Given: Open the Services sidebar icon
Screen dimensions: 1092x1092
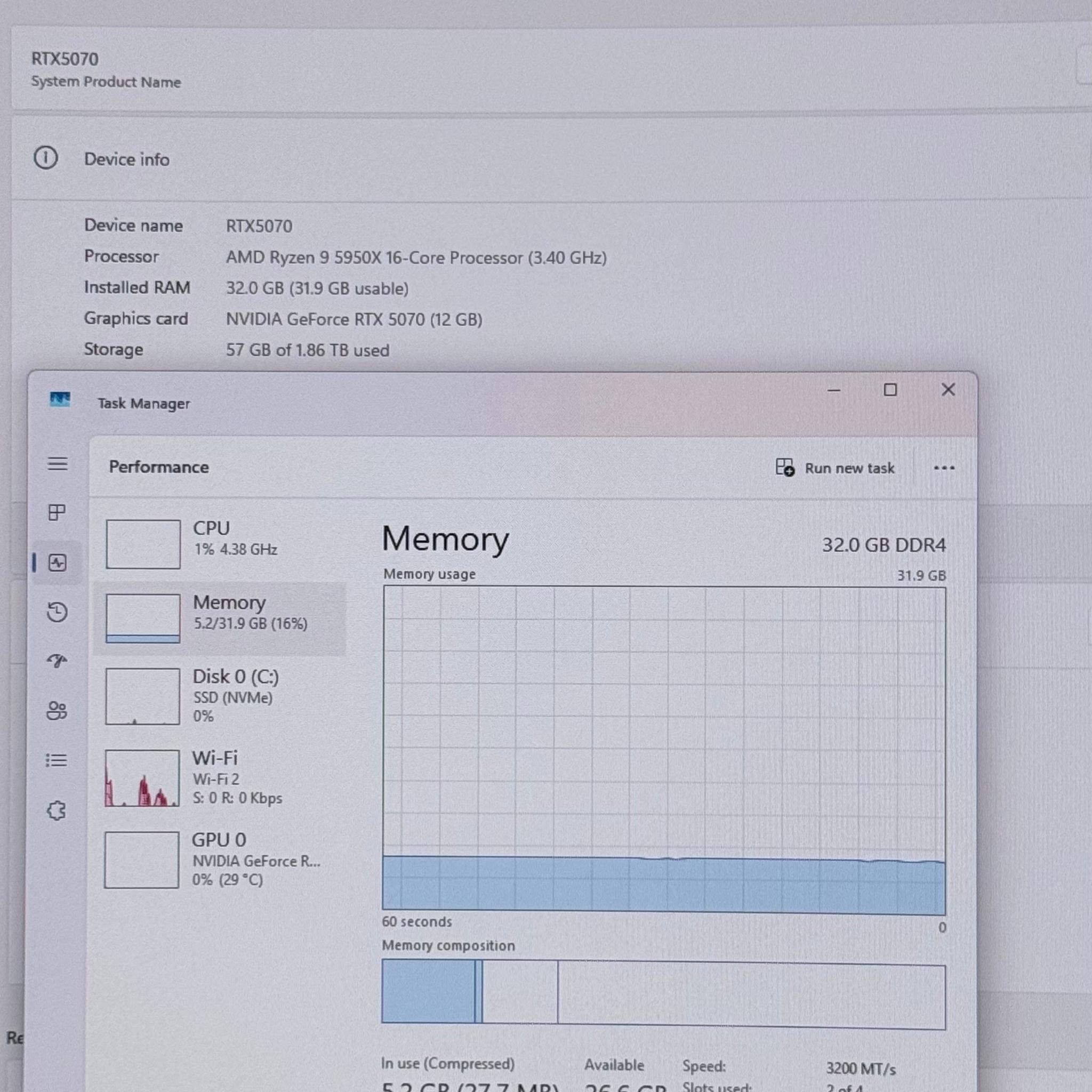Looking at the screenshot, I should click(57, 810).
